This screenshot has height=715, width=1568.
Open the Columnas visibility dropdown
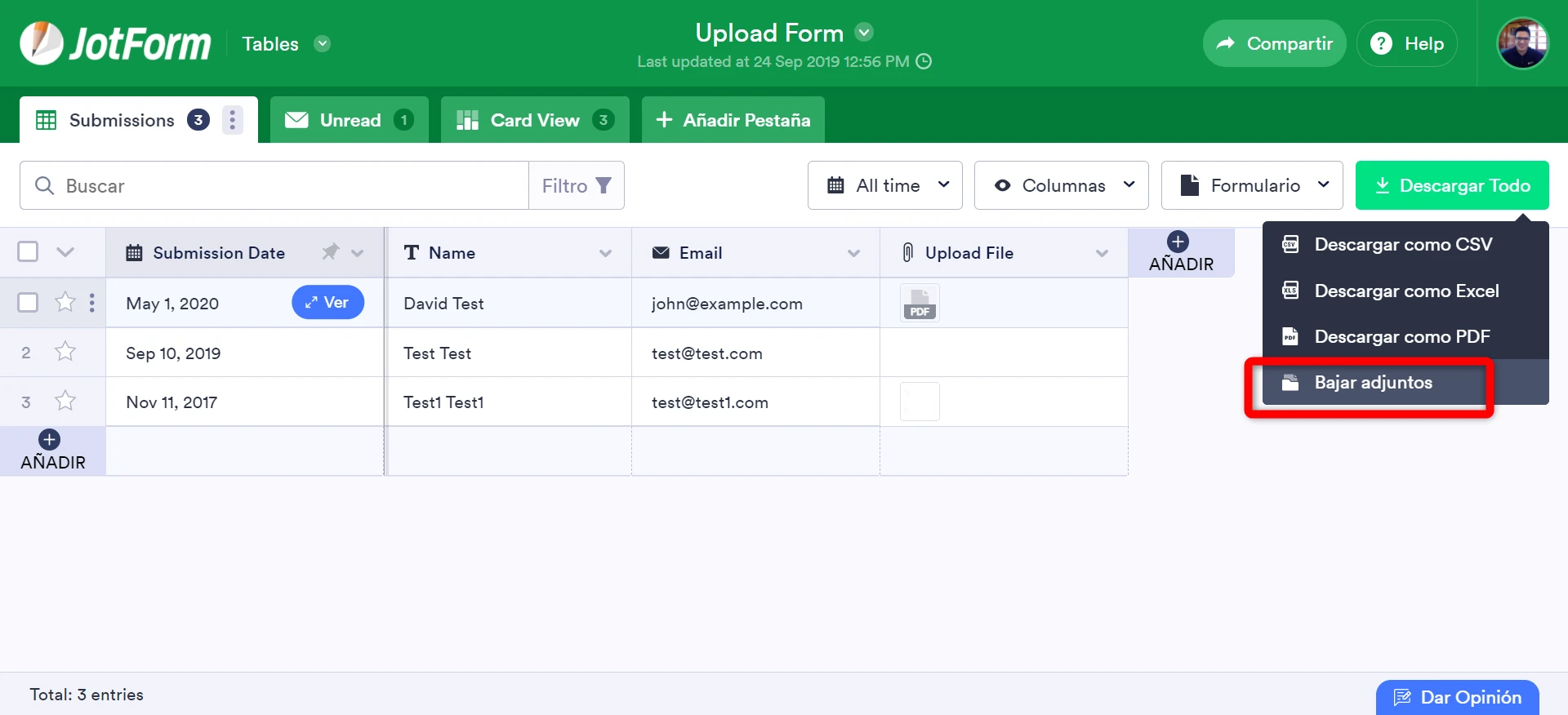pyautogui.click(x=1061, y=185)
